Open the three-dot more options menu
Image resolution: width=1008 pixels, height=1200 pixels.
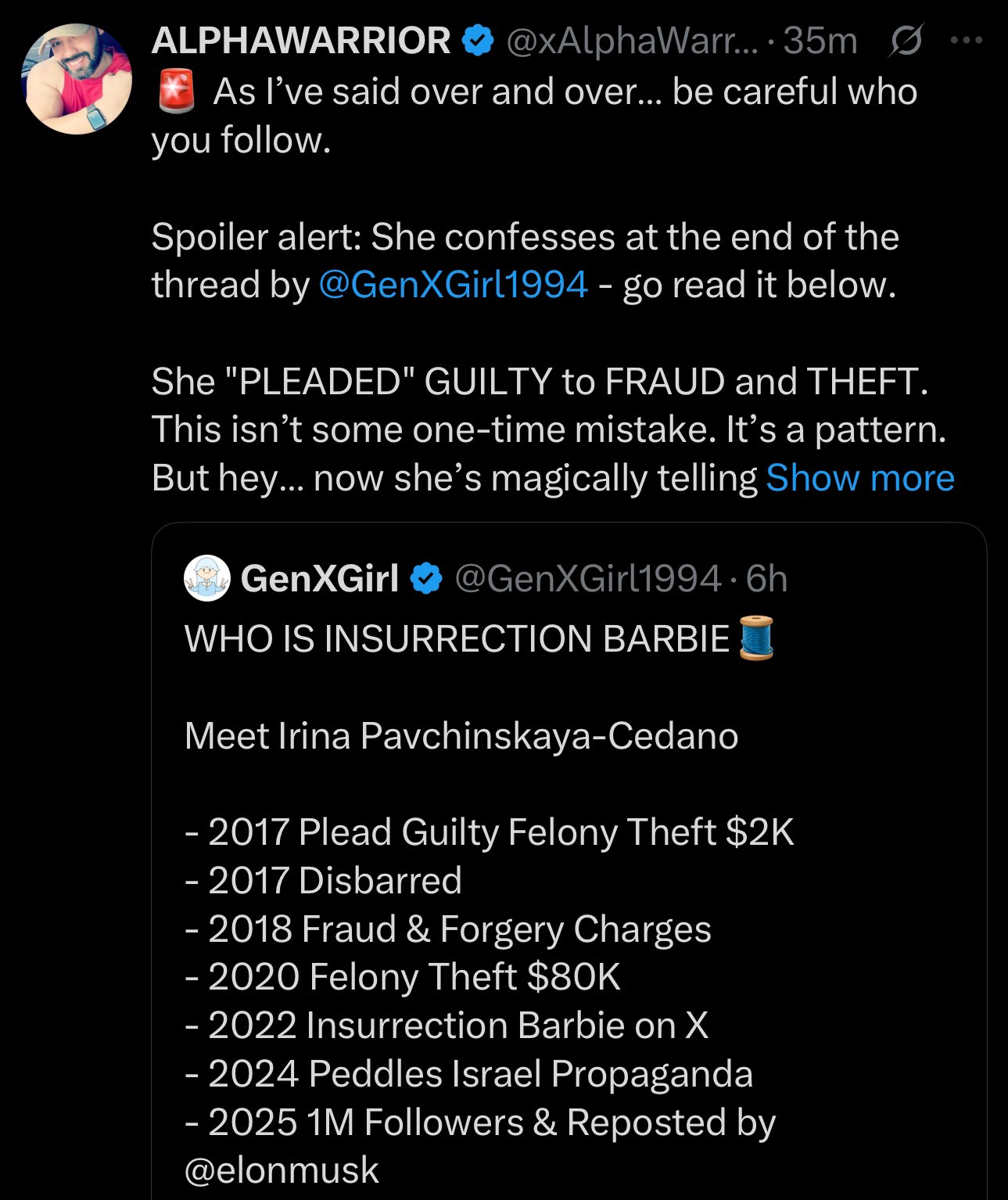click(967, 41)
